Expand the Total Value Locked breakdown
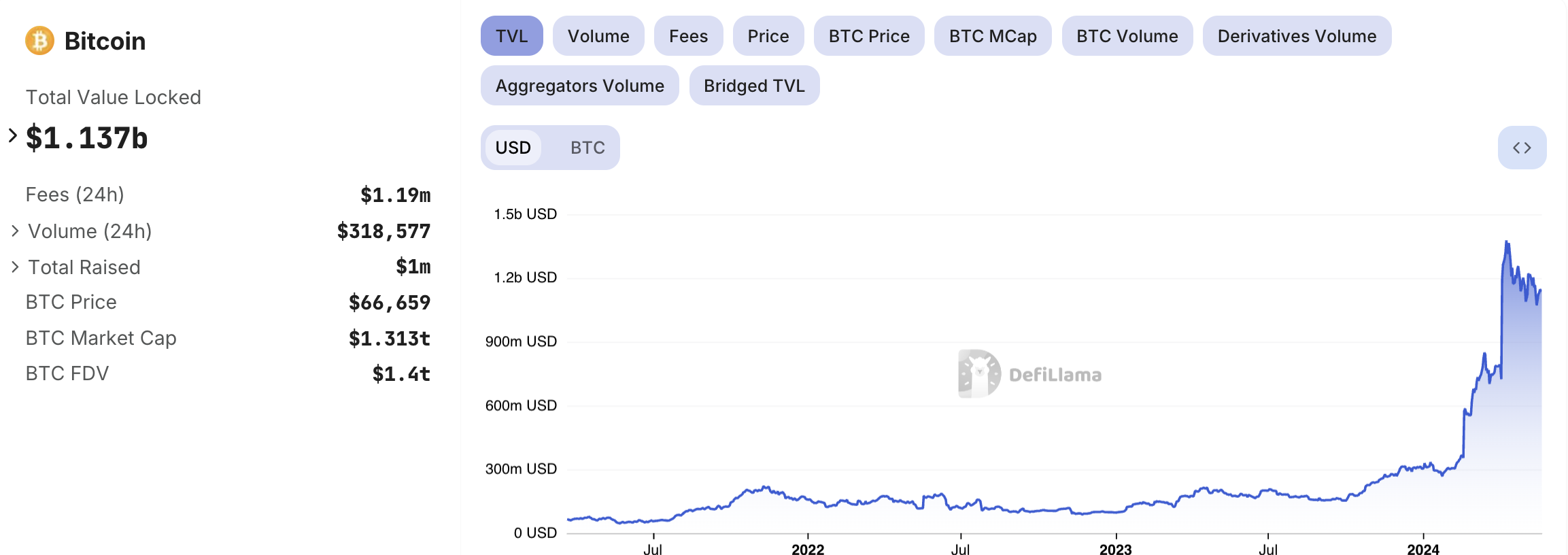 coord(13,135)
